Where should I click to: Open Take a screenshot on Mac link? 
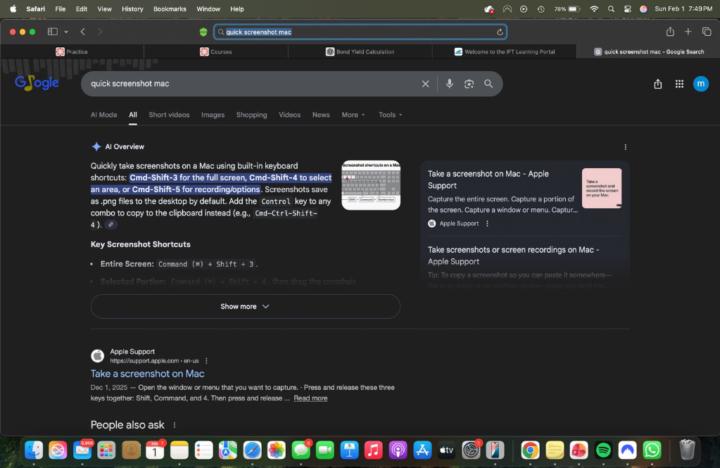click(x=147, y=373)
